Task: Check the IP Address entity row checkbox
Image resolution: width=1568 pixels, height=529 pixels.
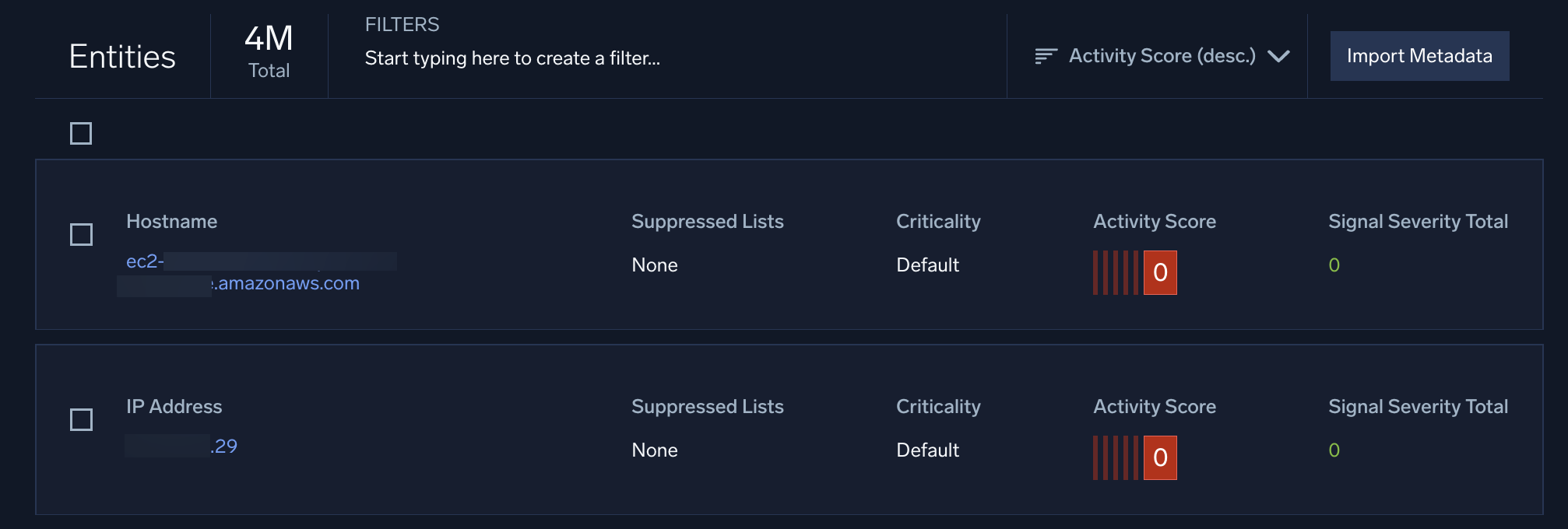Action: [x=80, y=419]
